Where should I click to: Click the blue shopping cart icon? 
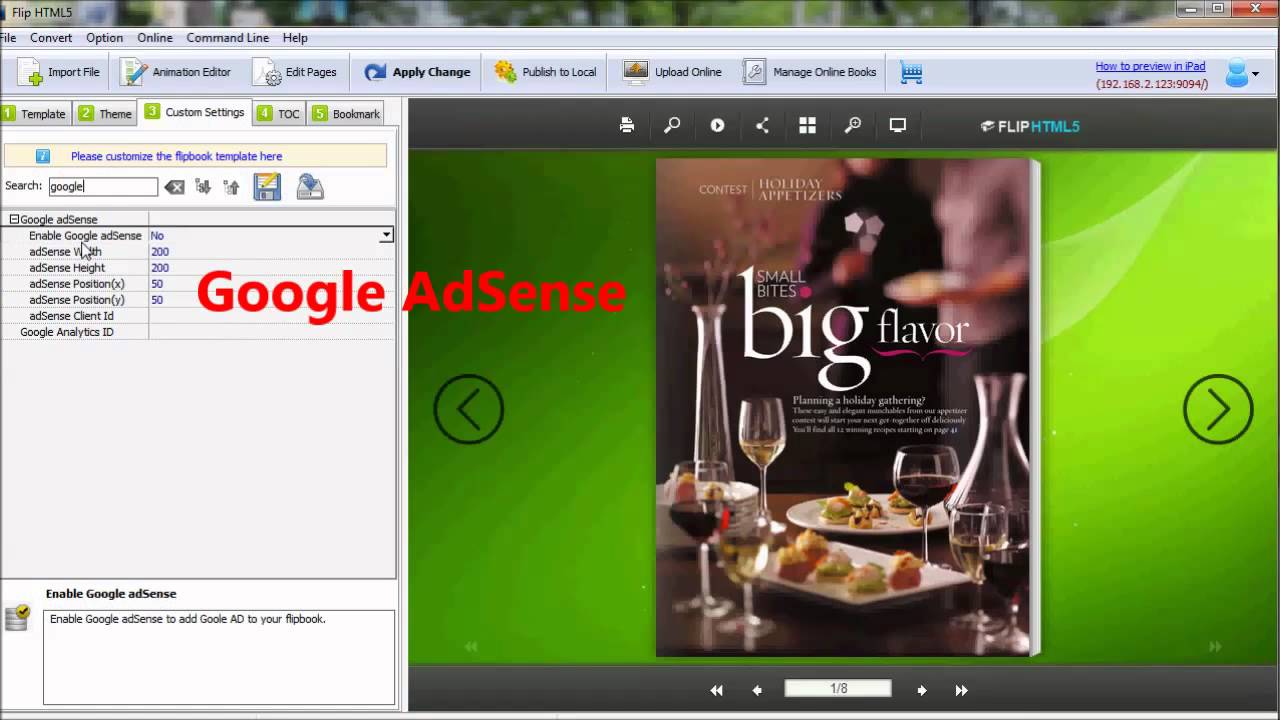coord(911,73)
